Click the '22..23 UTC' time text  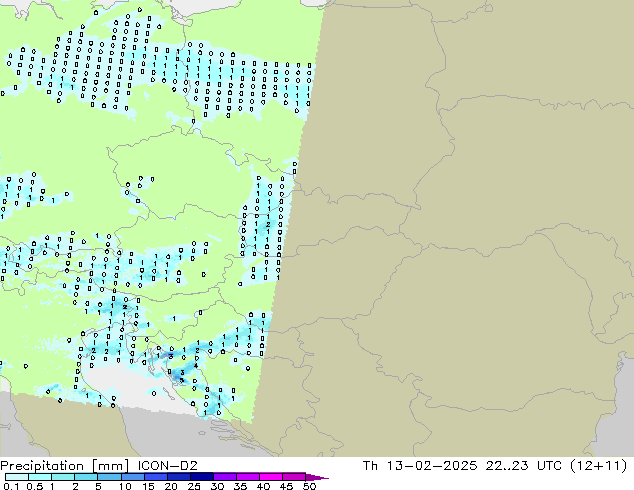524,466
